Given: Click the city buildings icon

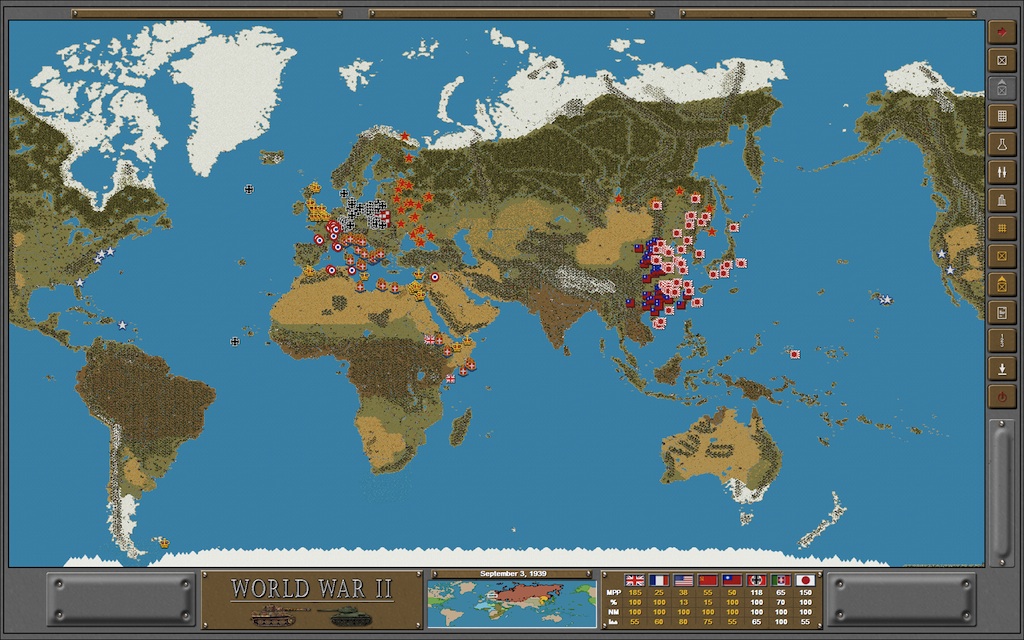Looking at the screenshot, I should coord(1001,200).
